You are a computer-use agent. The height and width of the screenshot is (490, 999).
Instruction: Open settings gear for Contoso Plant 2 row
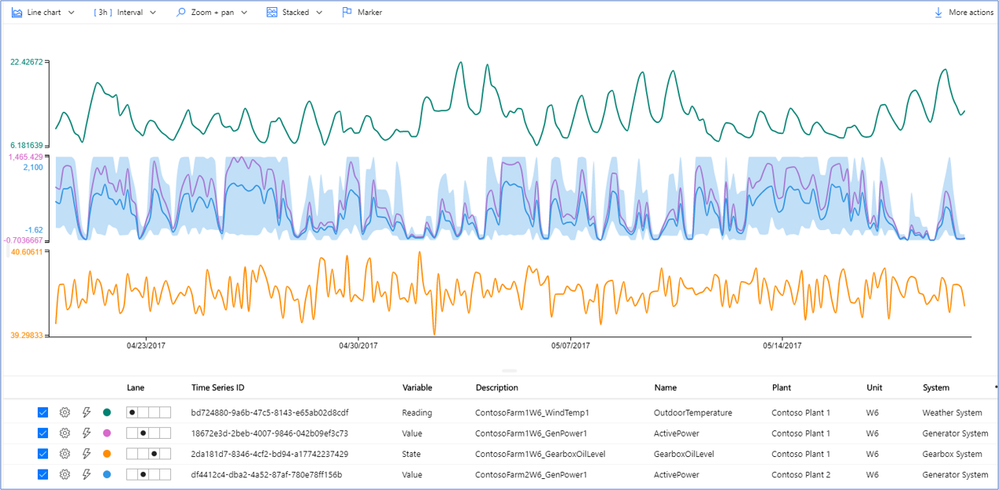tap(64, 475)
